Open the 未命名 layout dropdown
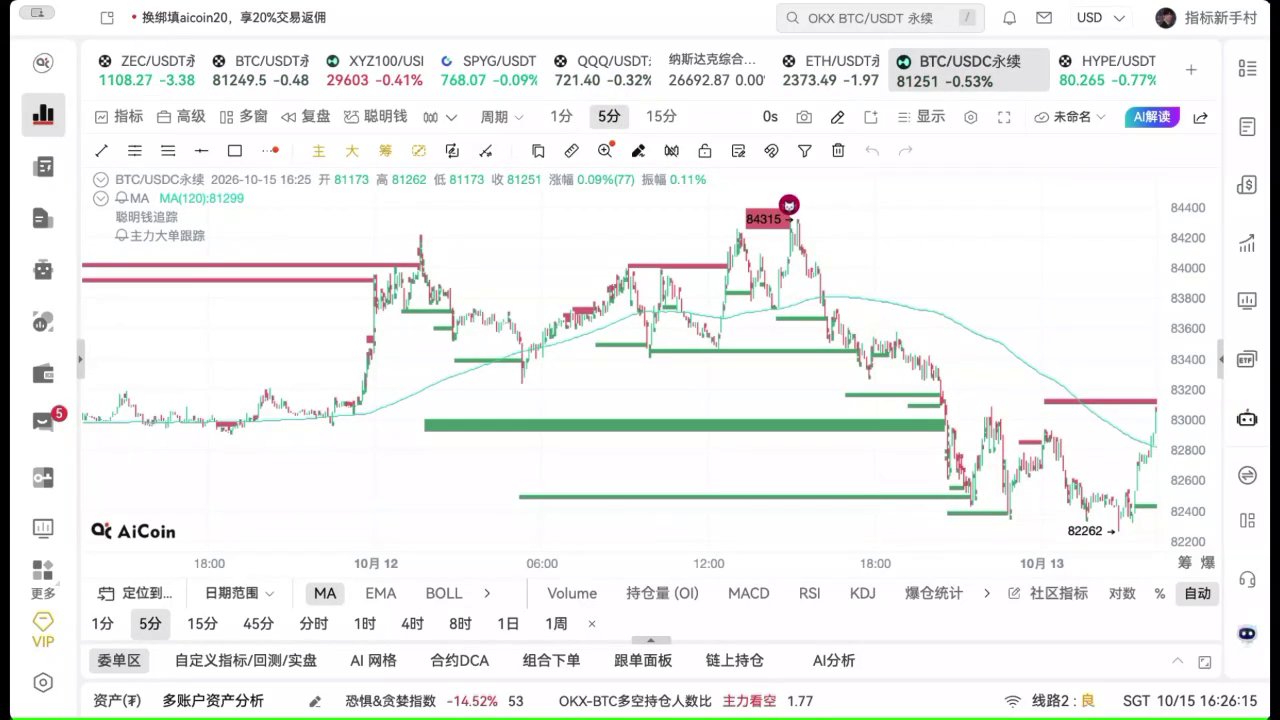The height and width of the screenshot is (720, 1280). tap(1070, 117)
